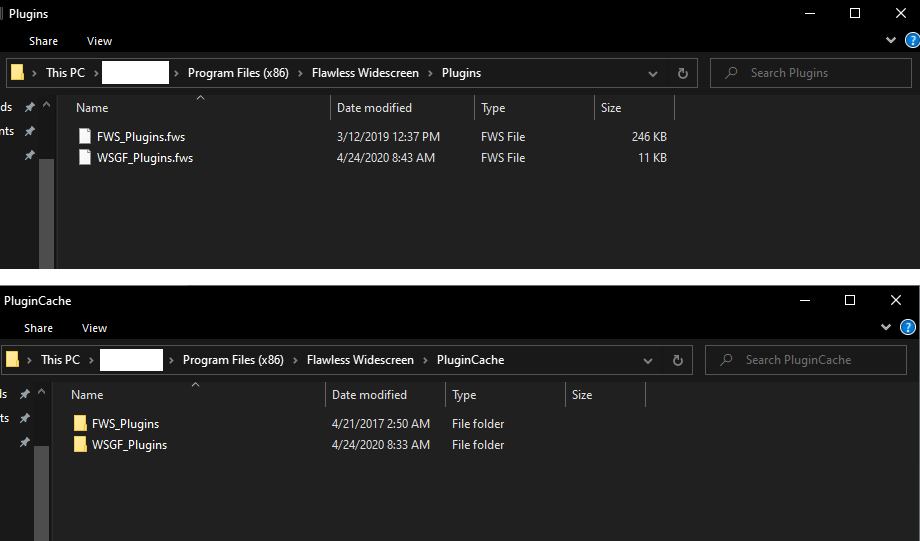920x541 pixels.
Task: Click the FWS_Plugins folder icon
Action: [80, 424]
